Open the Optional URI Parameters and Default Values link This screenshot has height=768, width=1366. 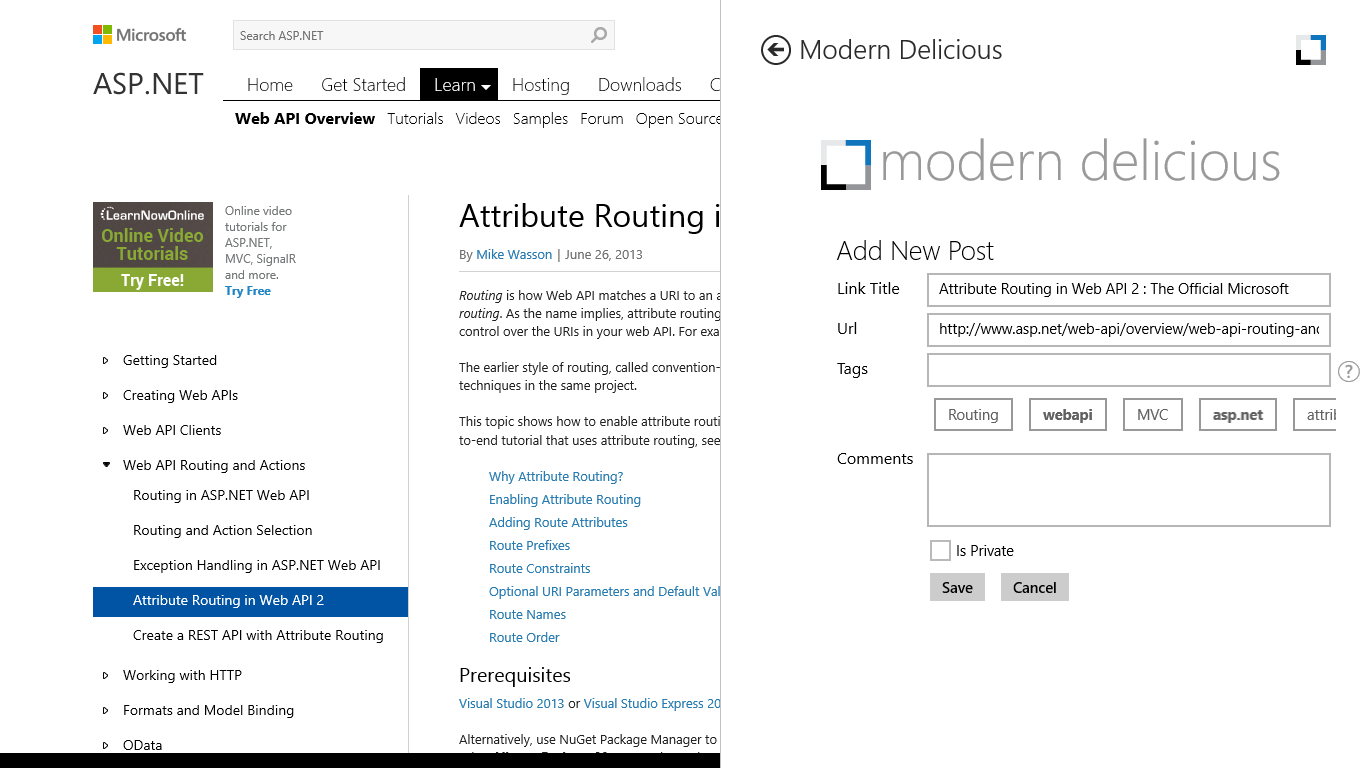[x=604, y=591]
